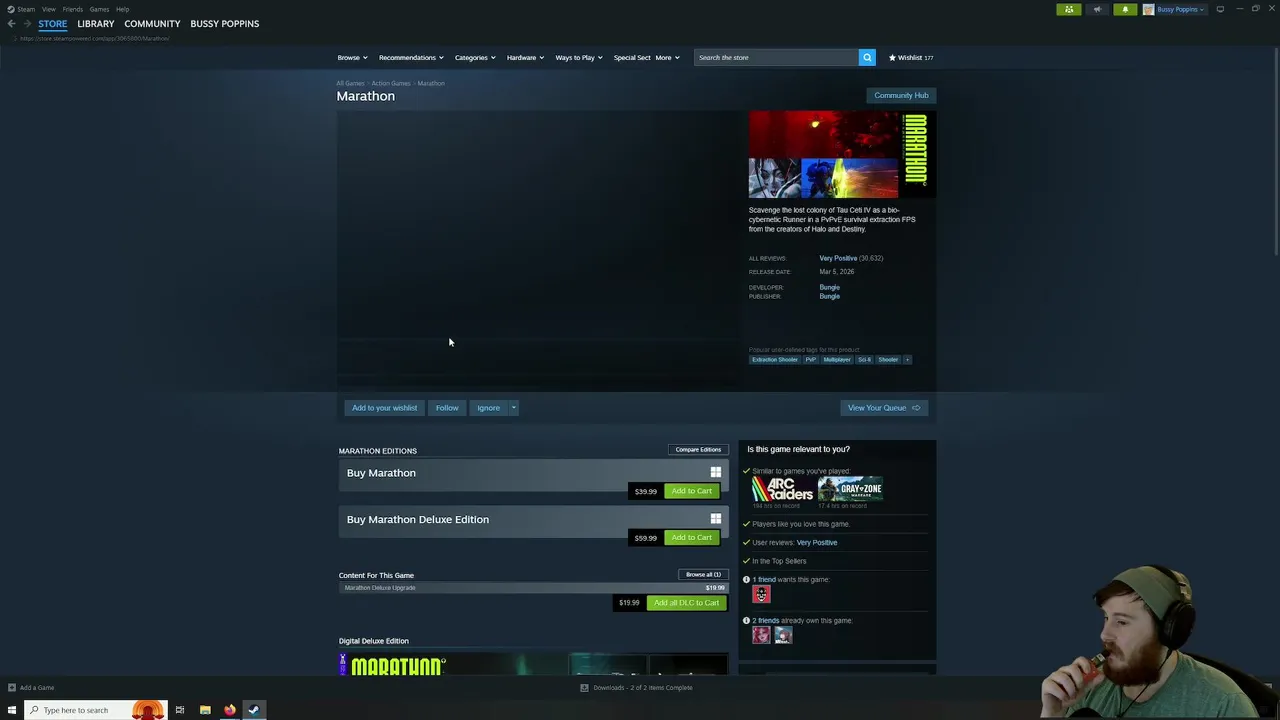1280x720 pixels.
Task: Expand the Recommendations dropdown
Action: (411, 57)
